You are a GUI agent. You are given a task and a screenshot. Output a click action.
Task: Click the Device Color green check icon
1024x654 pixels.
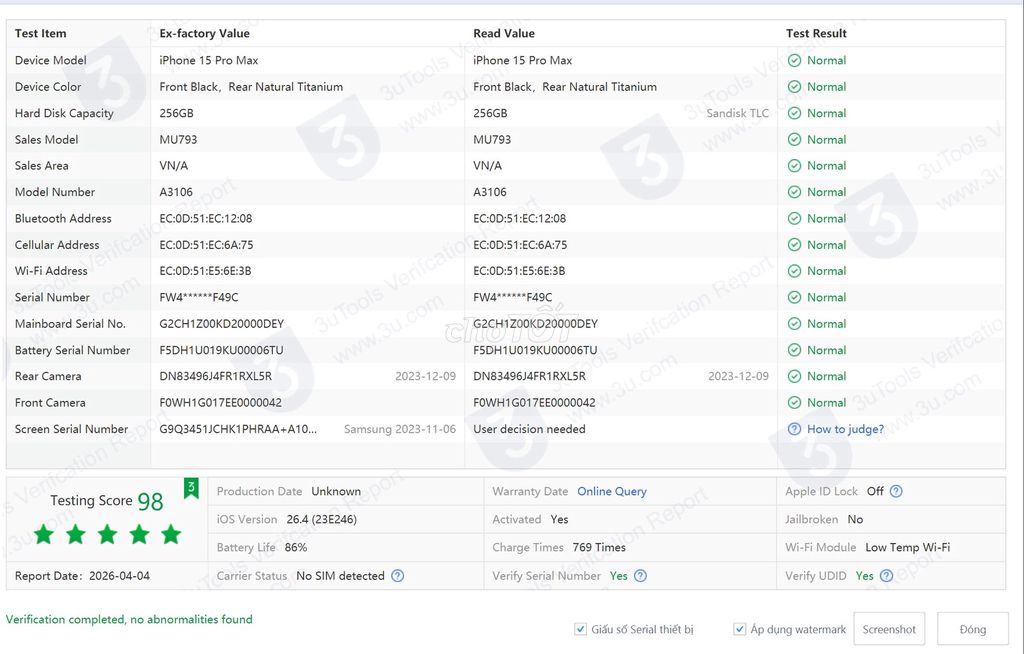click(x=794, y=87)
